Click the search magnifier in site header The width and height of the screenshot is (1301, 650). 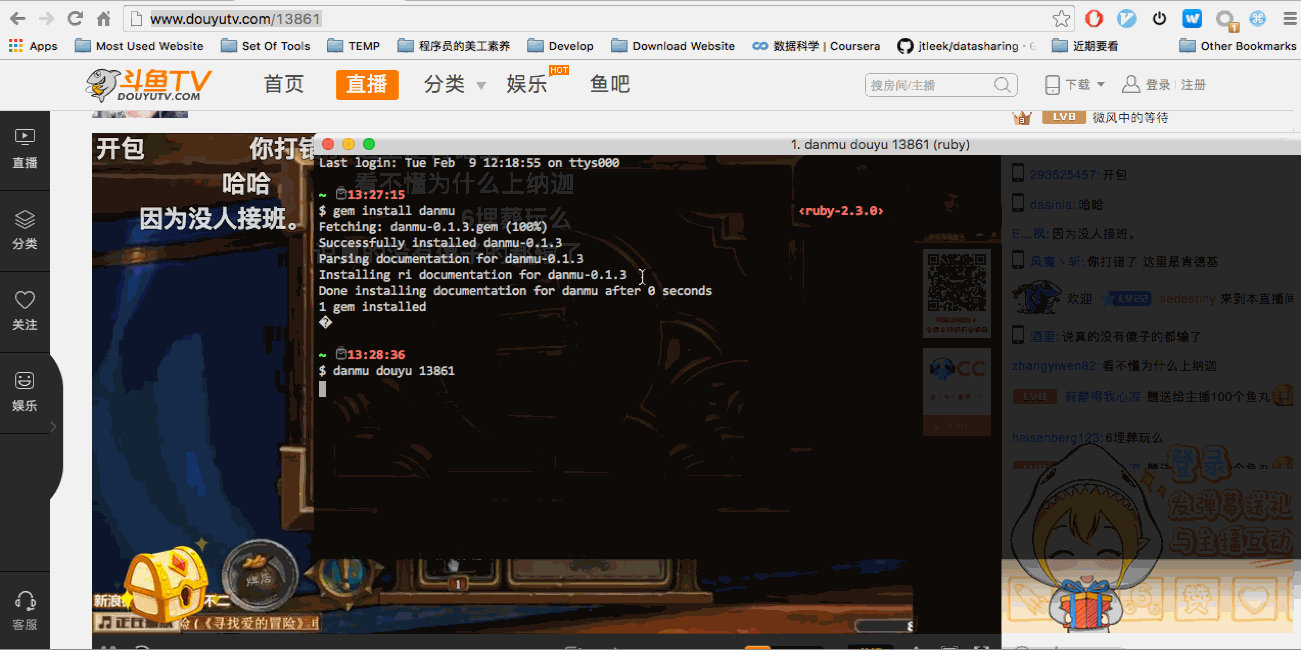[1002, 85]
